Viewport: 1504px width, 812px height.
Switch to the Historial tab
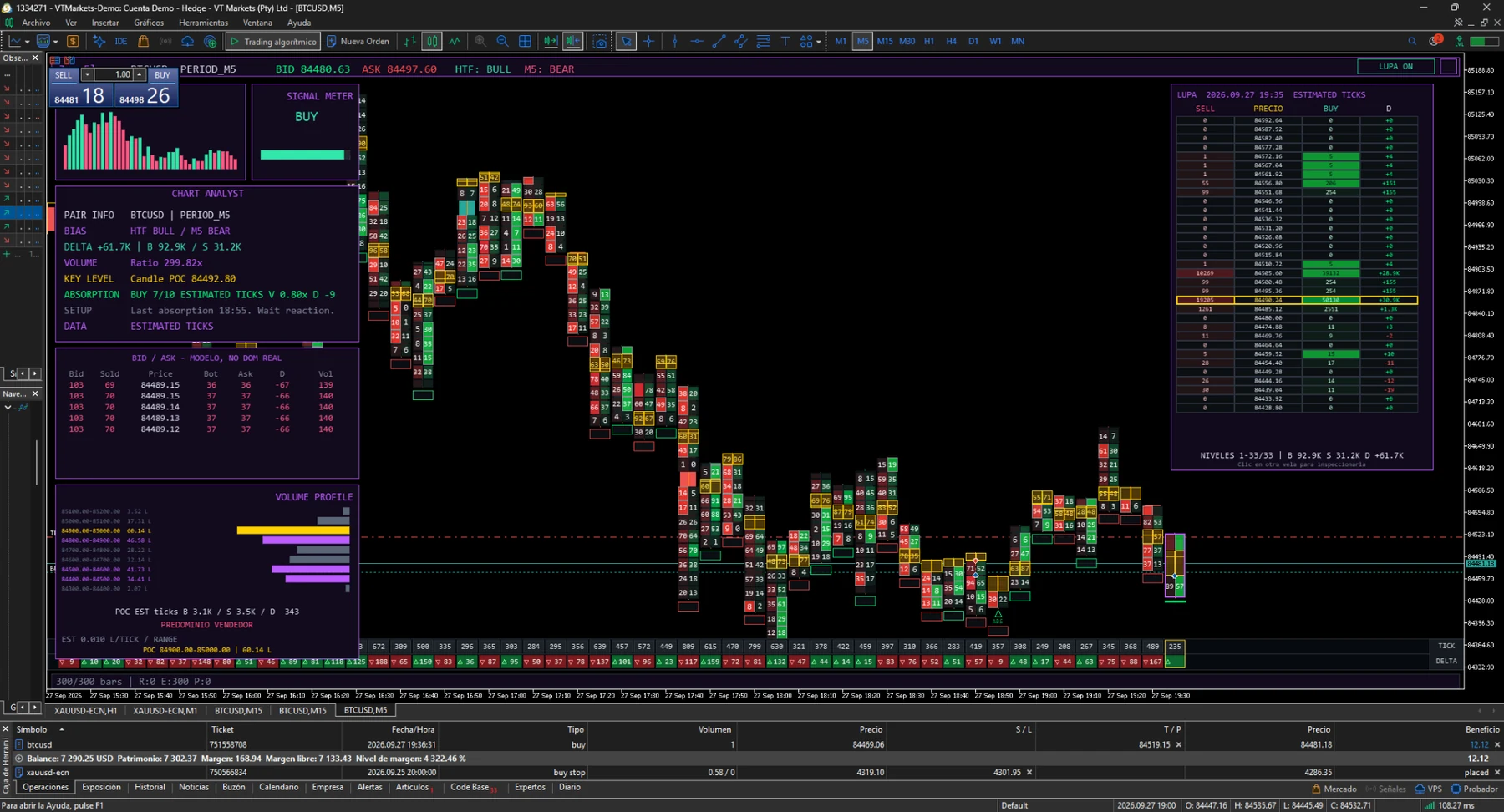150,787
